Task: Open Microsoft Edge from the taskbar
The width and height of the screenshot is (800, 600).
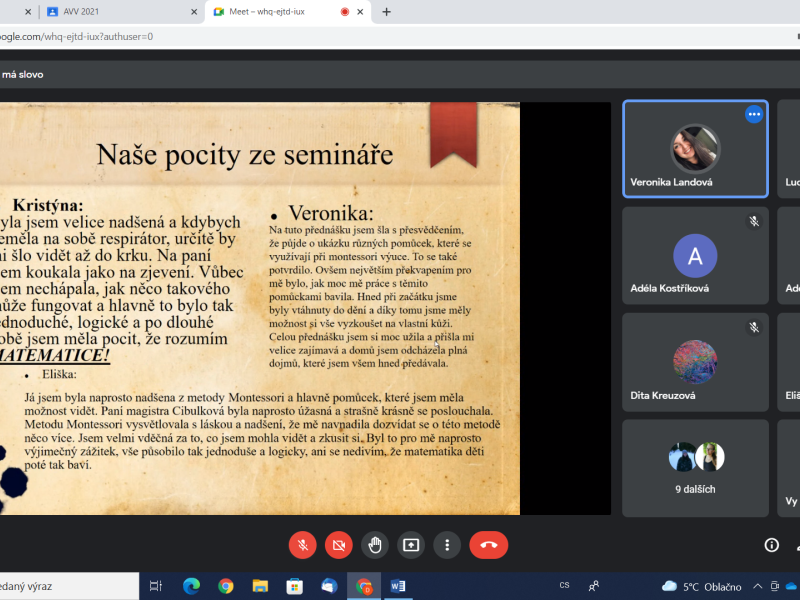Action: [x=191, y=586]
